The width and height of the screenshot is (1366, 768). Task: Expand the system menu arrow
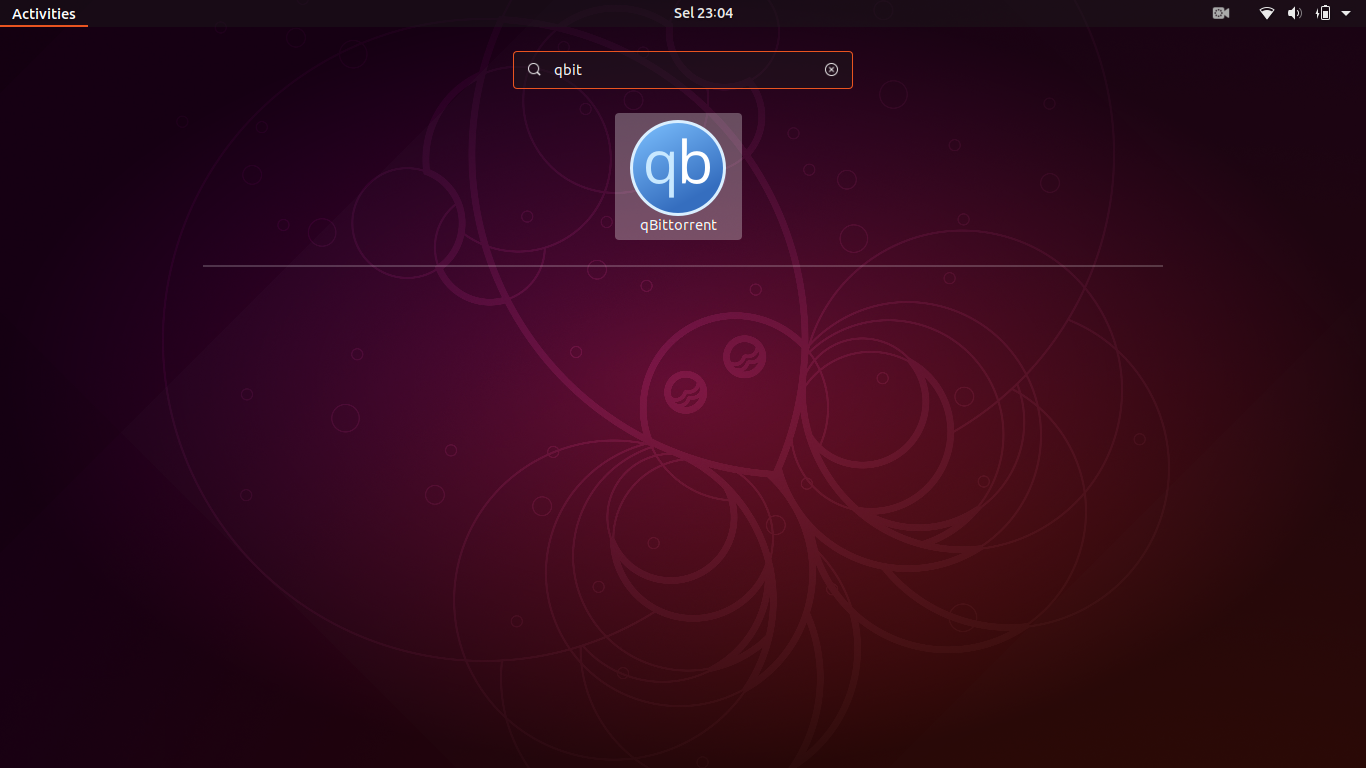[x=1346, y=13]
